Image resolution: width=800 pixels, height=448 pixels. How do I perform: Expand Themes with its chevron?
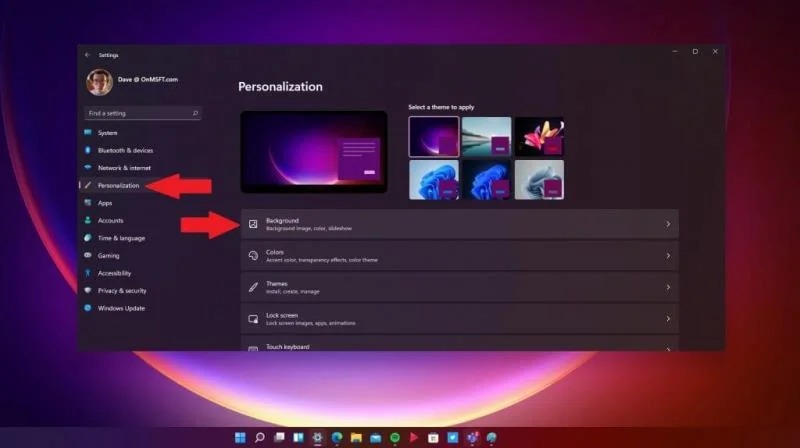click(x=668, y=287)
